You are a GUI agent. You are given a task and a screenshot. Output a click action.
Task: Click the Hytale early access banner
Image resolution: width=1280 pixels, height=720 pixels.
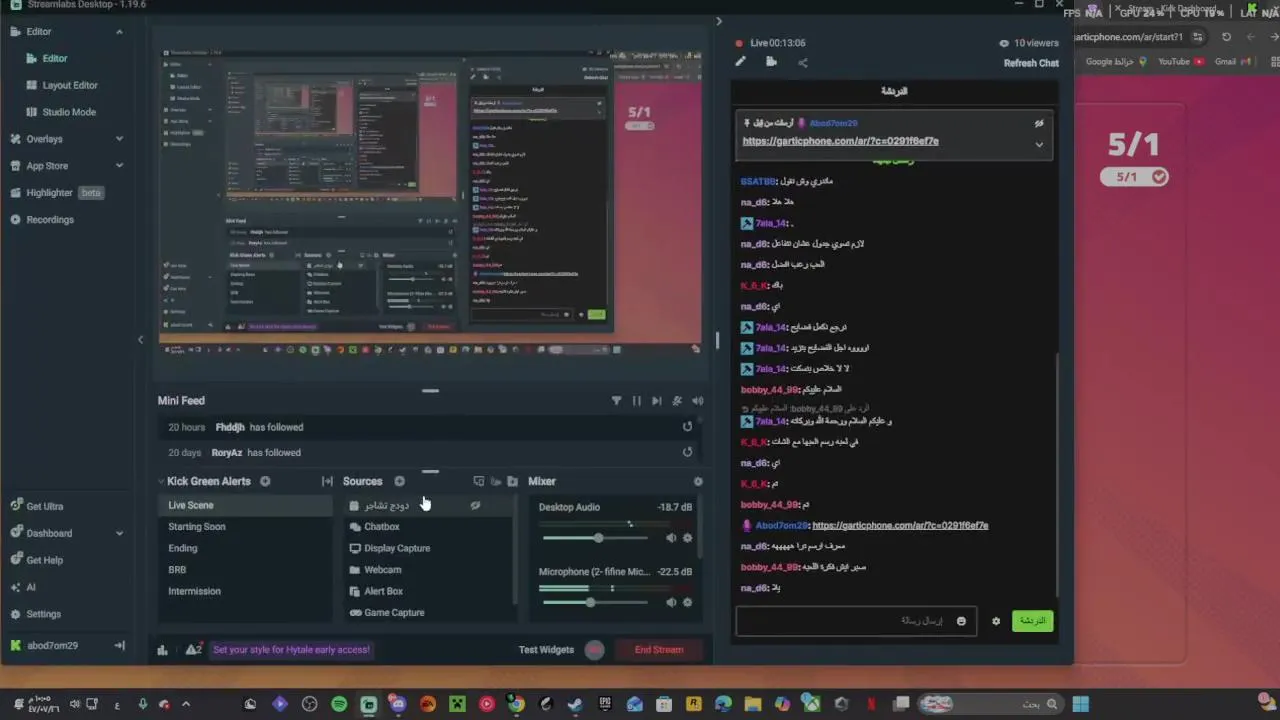(x=291, y=650)
